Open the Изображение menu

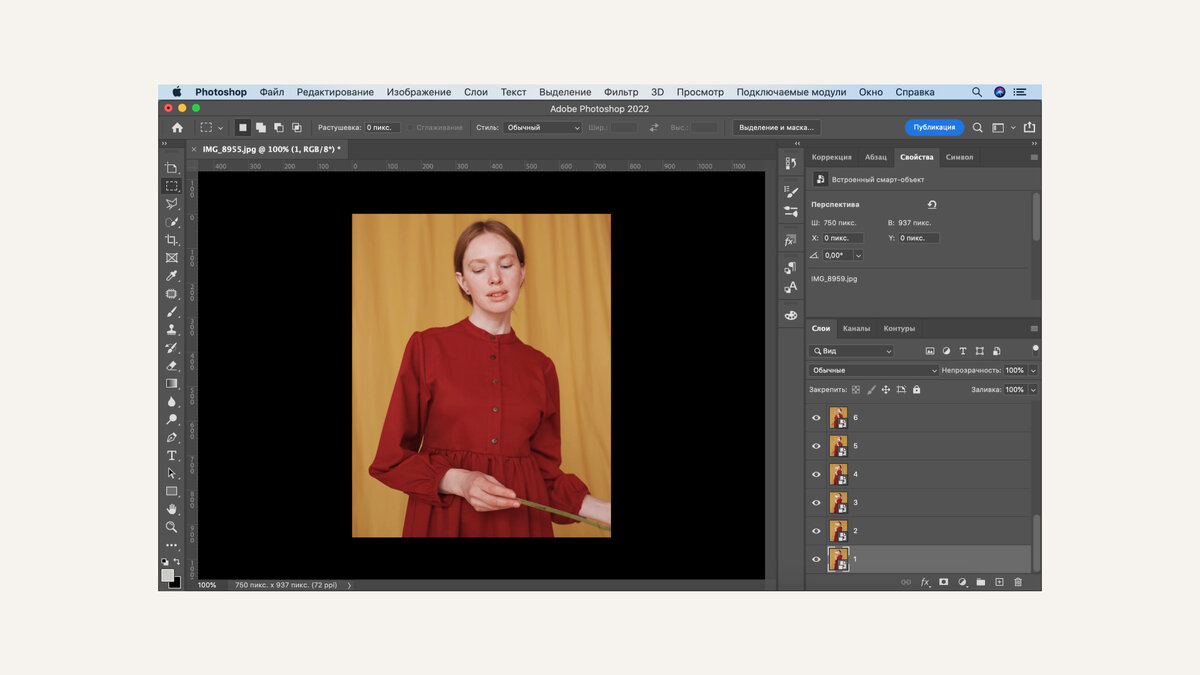[x=419, y=92]
